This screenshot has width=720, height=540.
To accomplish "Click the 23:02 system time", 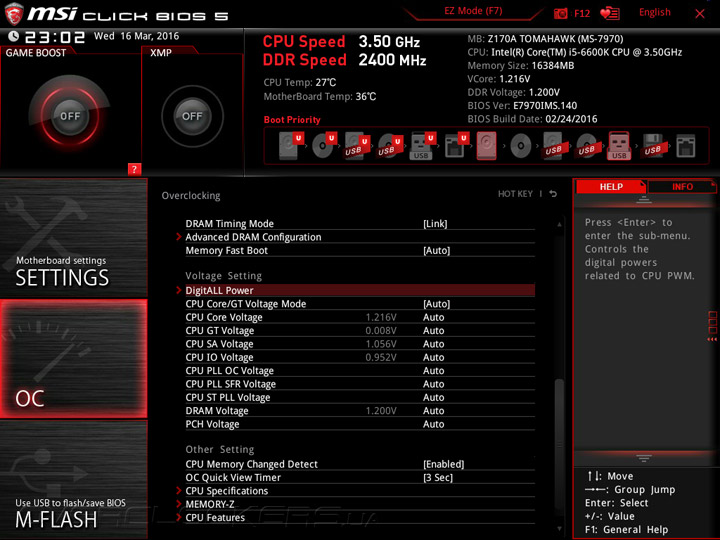I will tap(55, 37).
